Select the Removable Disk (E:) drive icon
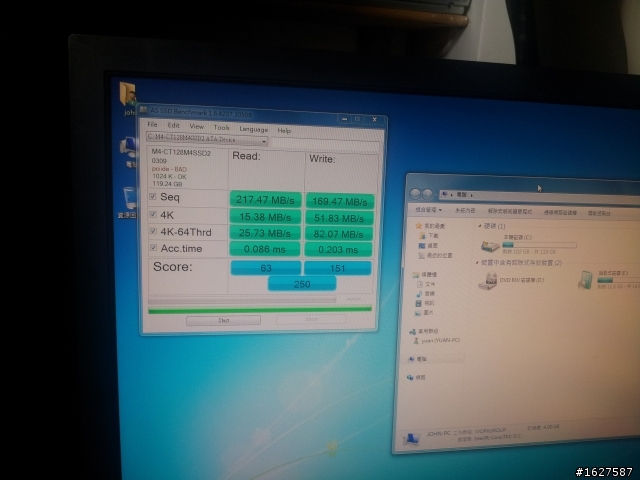Screen dimensions: 640x480 [x=586, y=280]
